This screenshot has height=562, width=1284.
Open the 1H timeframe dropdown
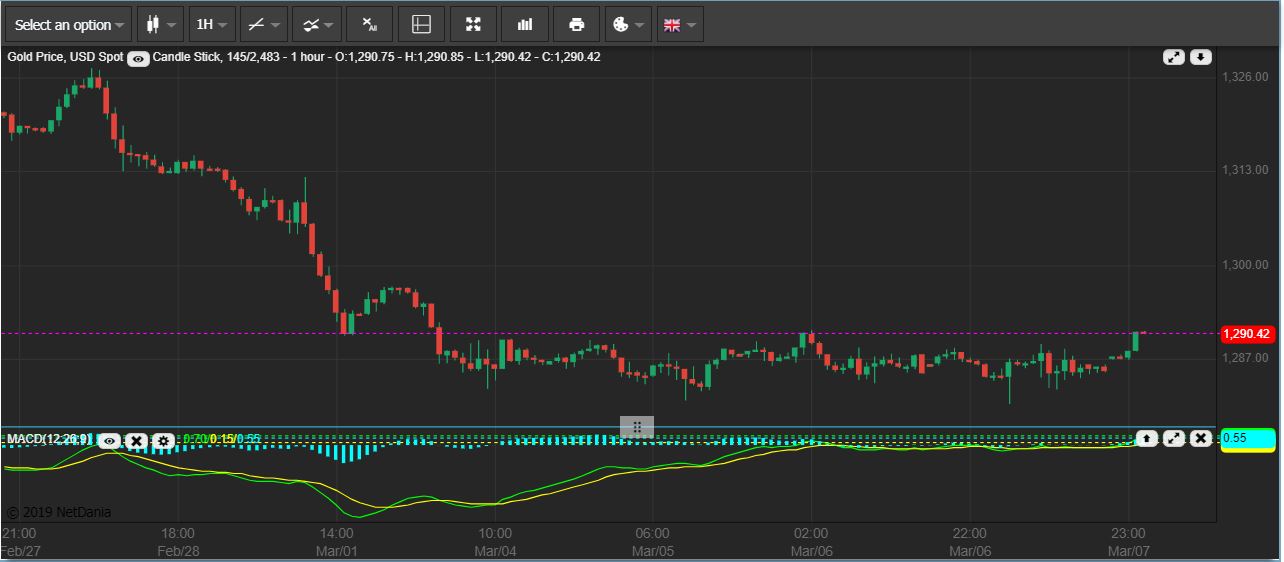(x=212, y=24)
